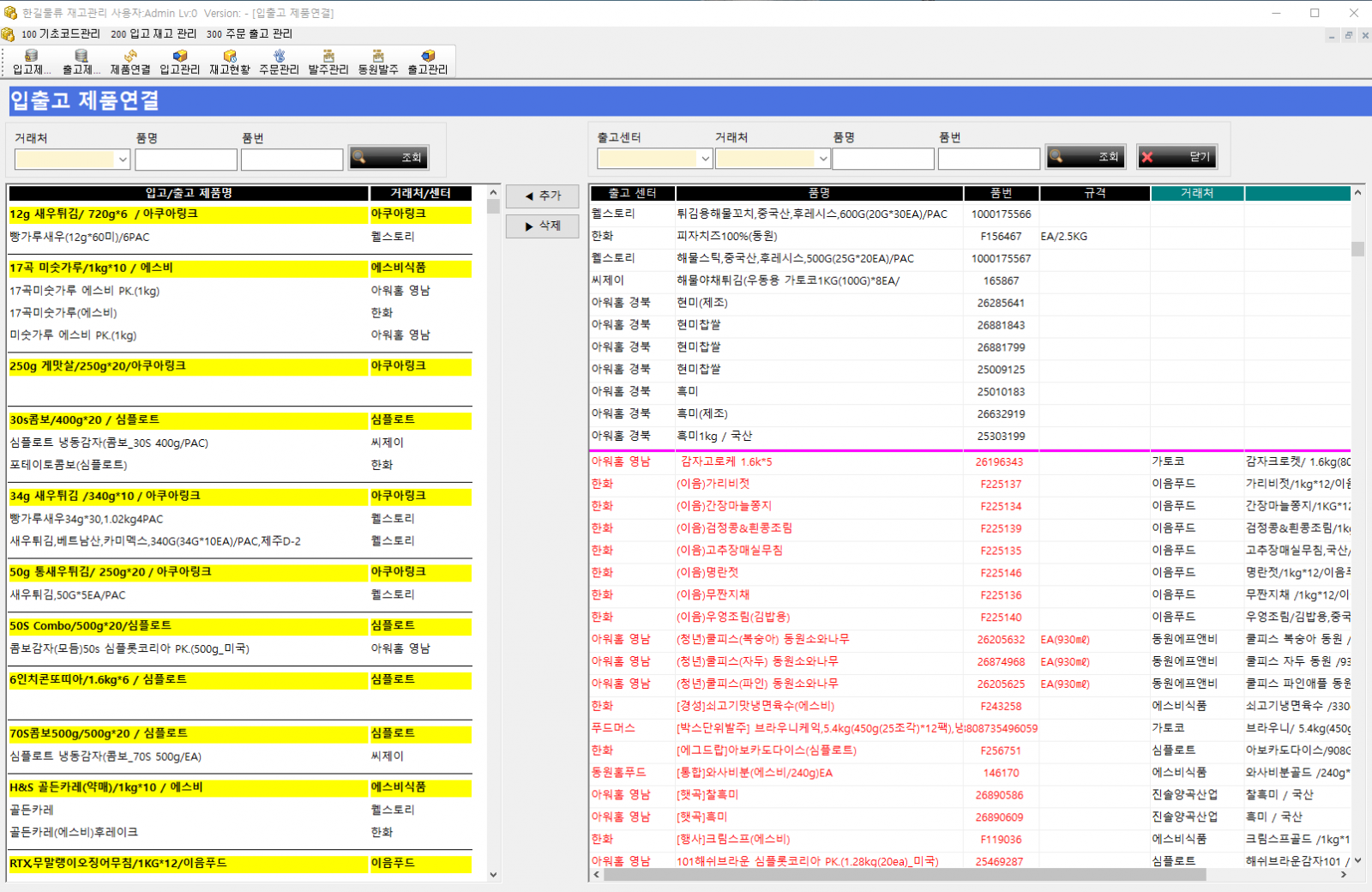Select the 6인치콘또띠아/1.6kg*6 / 심플로트 row
1372x892 pixels.
(x=240, y=679)
